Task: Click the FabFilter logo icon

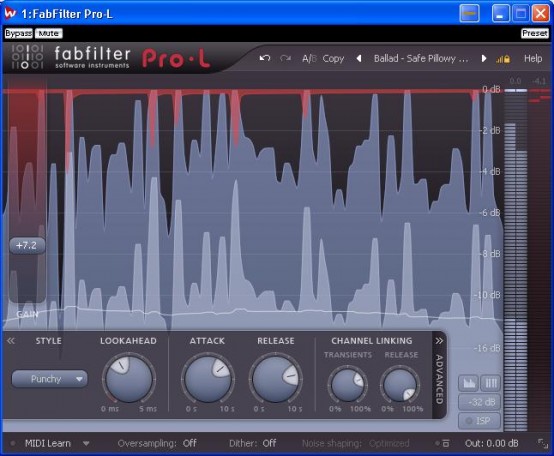Action: click(27, 57)
